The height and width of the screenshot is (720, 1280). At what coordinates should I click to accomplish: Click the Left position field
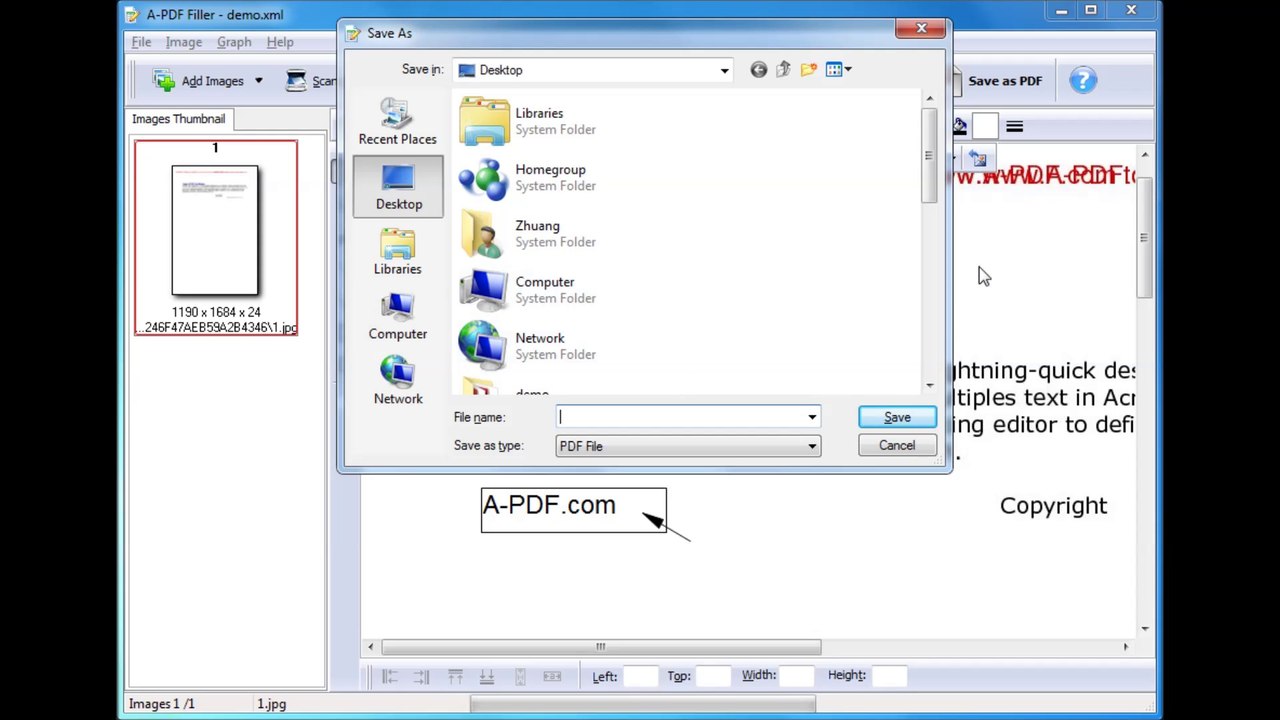641,677
